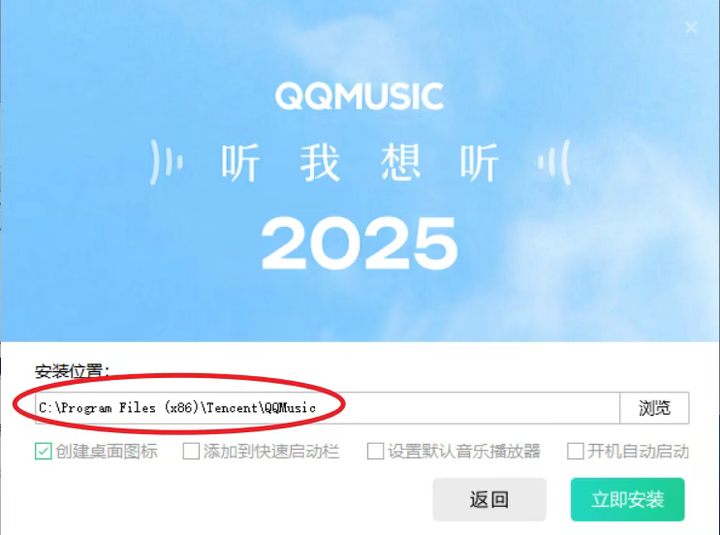The width and height of the screenshot is (720, 535).
Task: Open folder picker with 浏览 button
Action: click(x=654, y=408)
